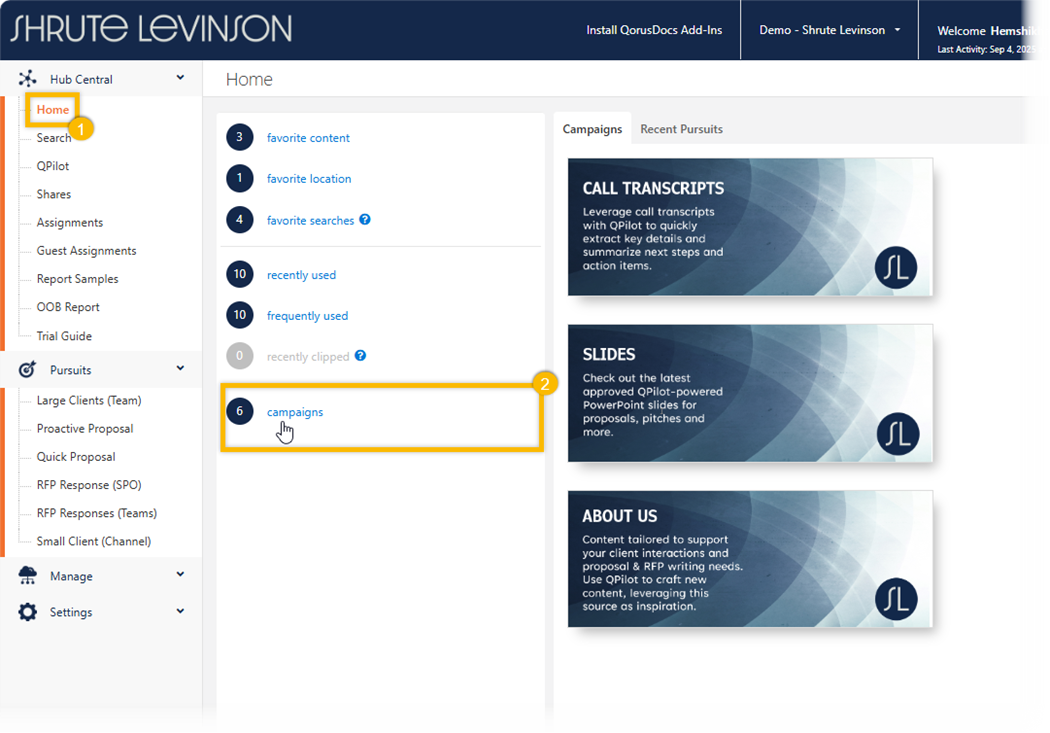
Task: Open the Demo - Shrute Levinson dropdown
Action: (x=829, y=30)
